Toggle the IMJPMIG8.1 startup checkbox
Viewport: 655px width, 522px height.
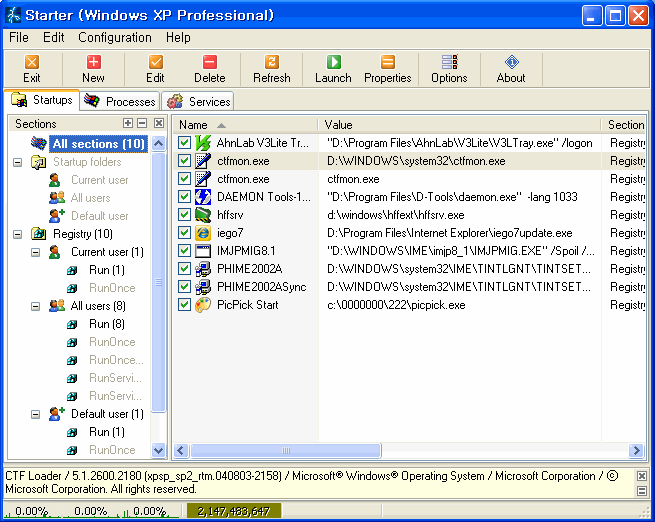click(x=184, y=251)
